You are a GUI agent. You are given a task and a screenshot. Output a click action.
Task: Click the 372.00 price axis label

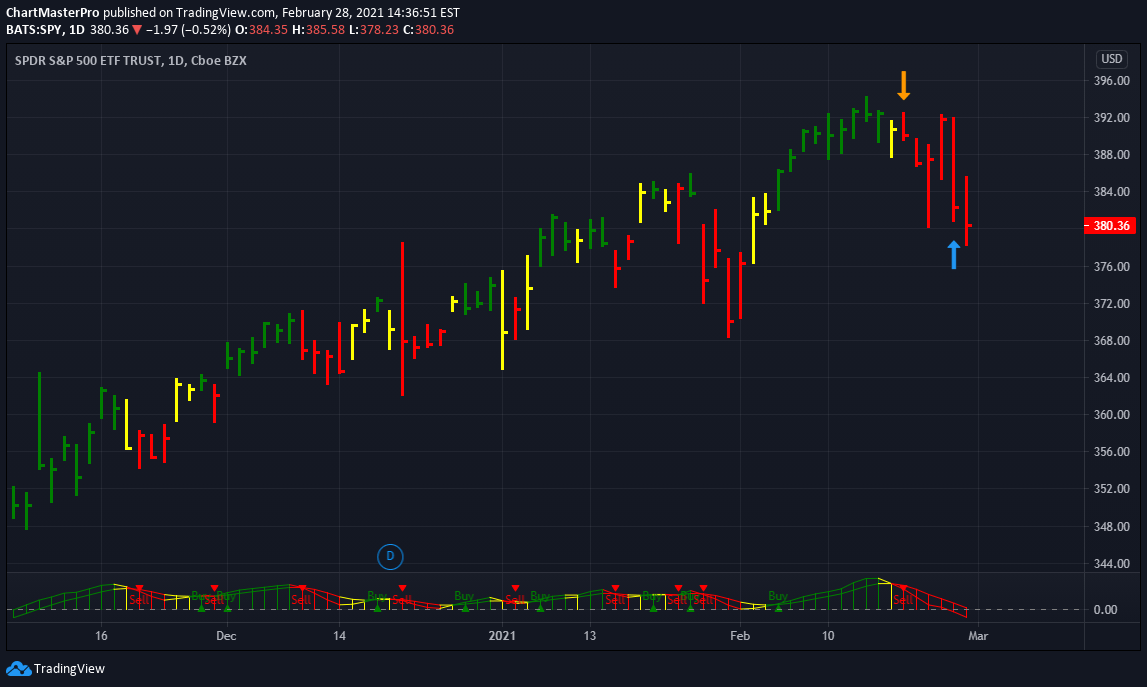click(x=1111, y=304)
